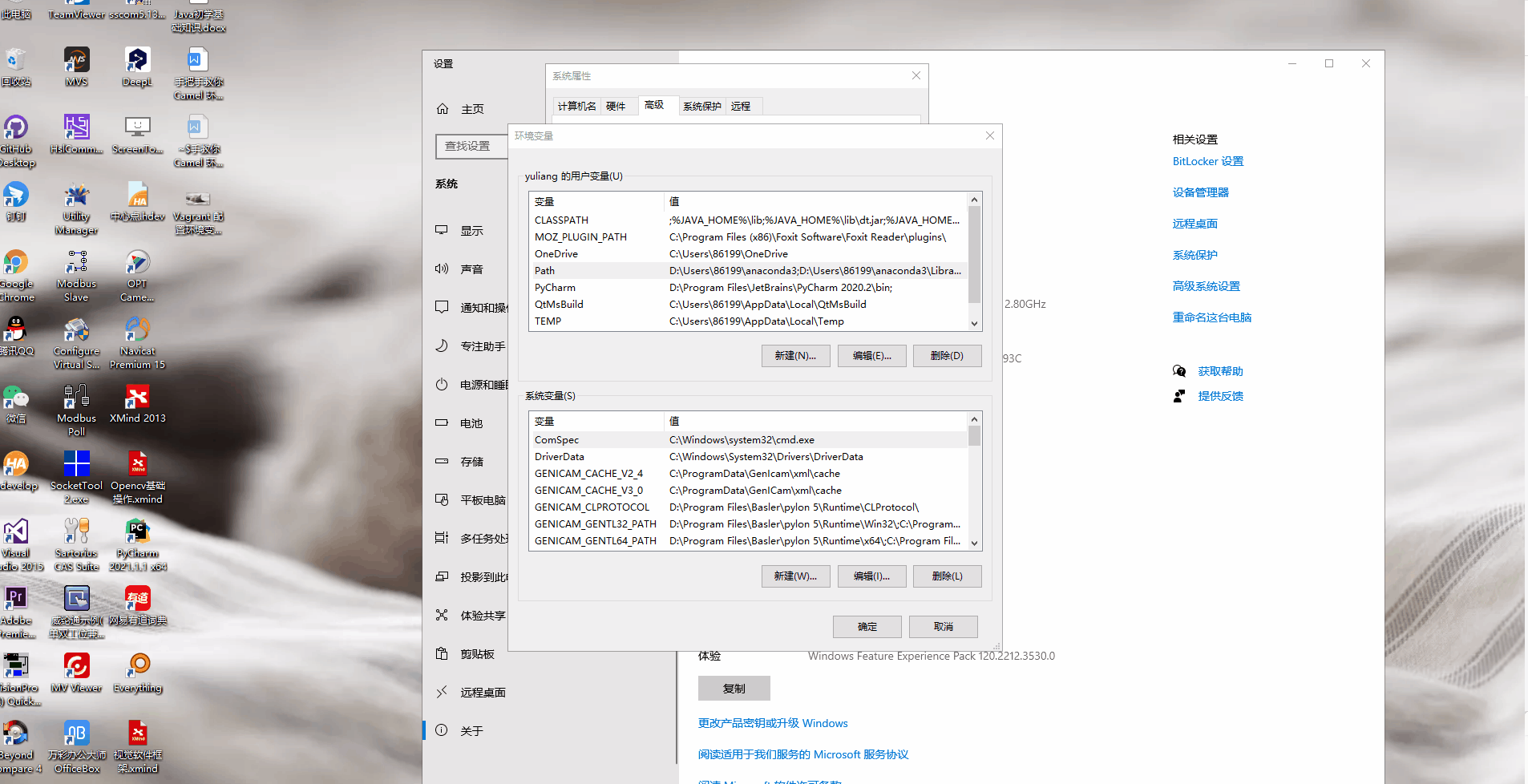Click 删除(L) for system variables

(x=947, y=576)
